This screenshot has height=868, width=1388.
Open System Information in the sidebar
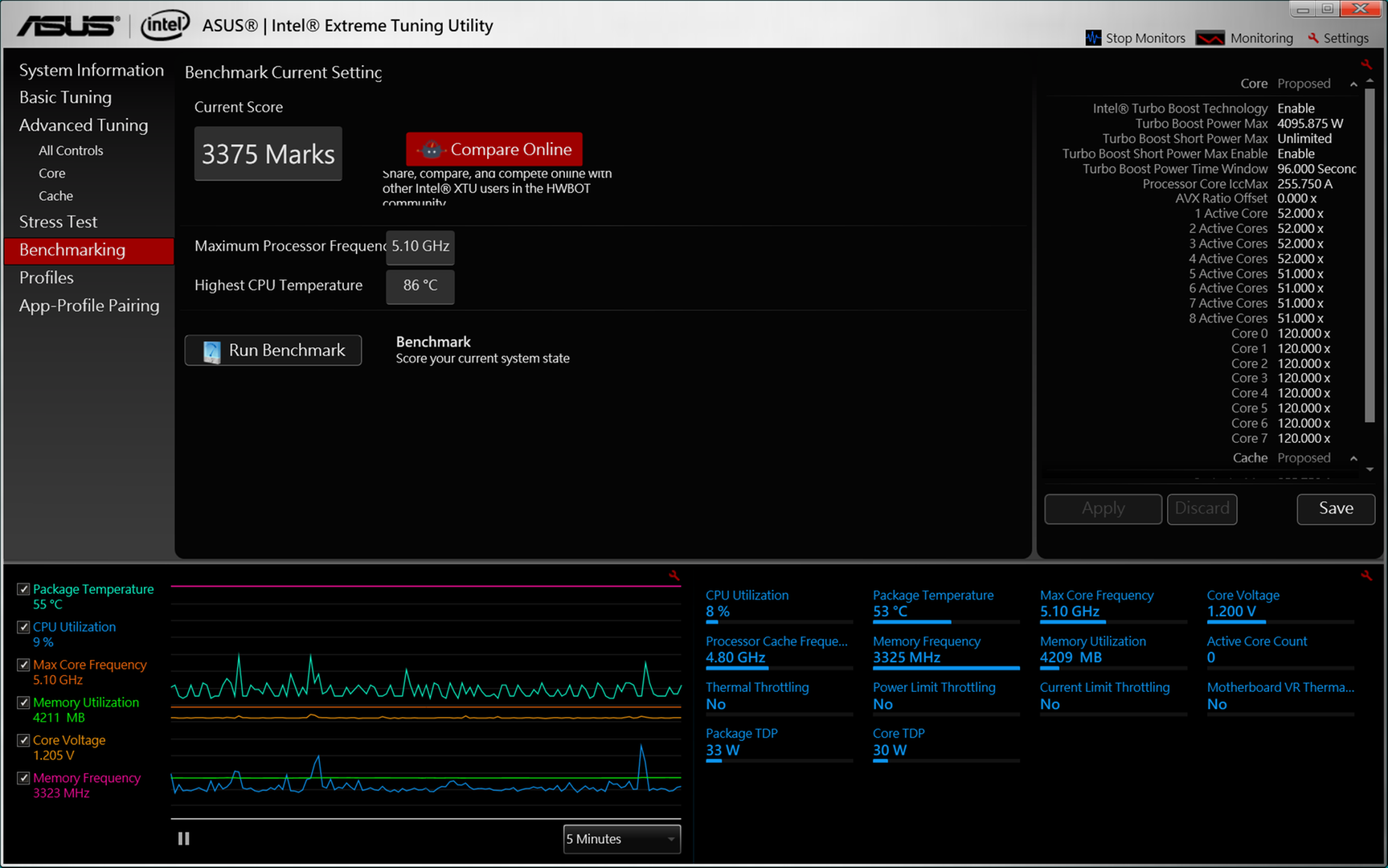pyautogui.click(x=92, y=70)
